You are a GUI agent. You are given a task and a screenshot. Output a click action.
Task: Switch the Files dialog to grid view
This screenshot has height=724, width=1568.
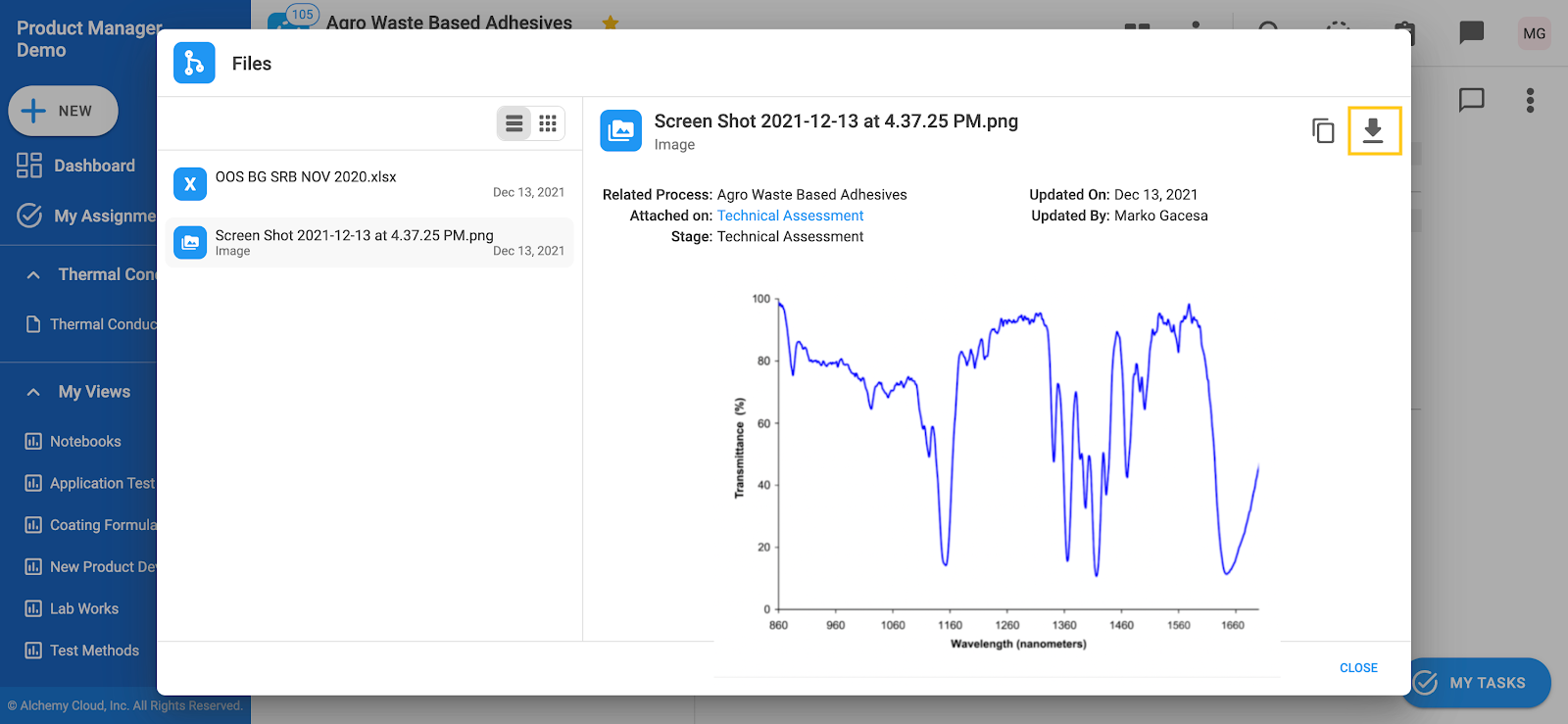click(x=548, y=123)
